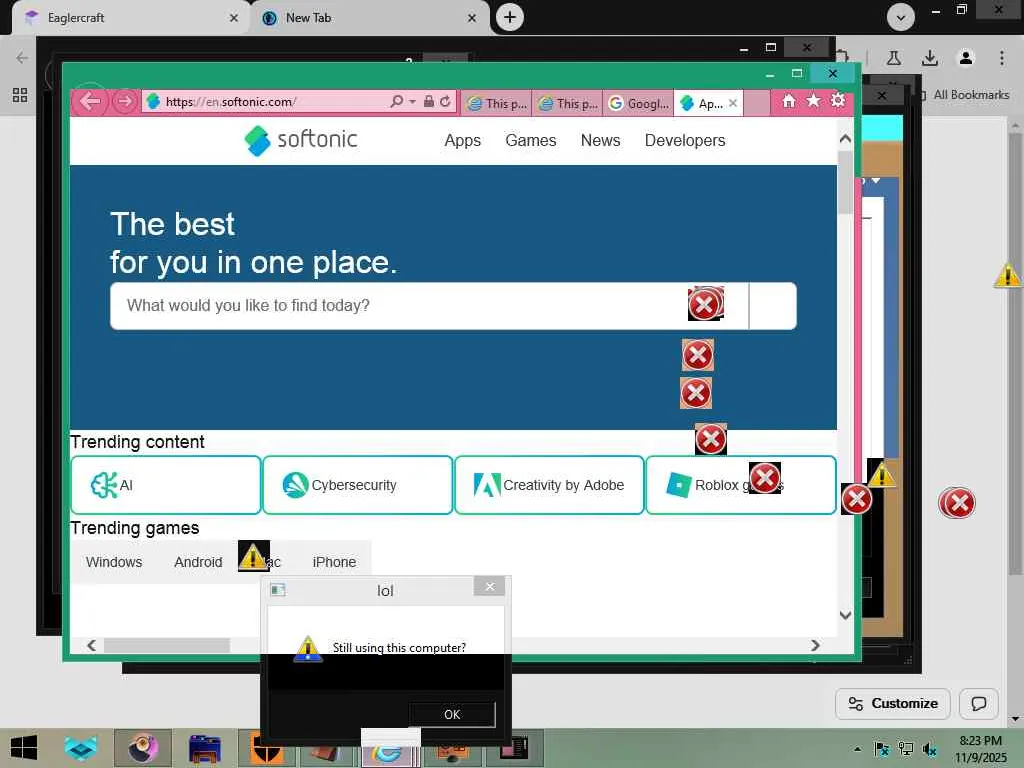Open the address bar dropdown arrow
The height and width of the screenshot is (768, 1024).
412,101
